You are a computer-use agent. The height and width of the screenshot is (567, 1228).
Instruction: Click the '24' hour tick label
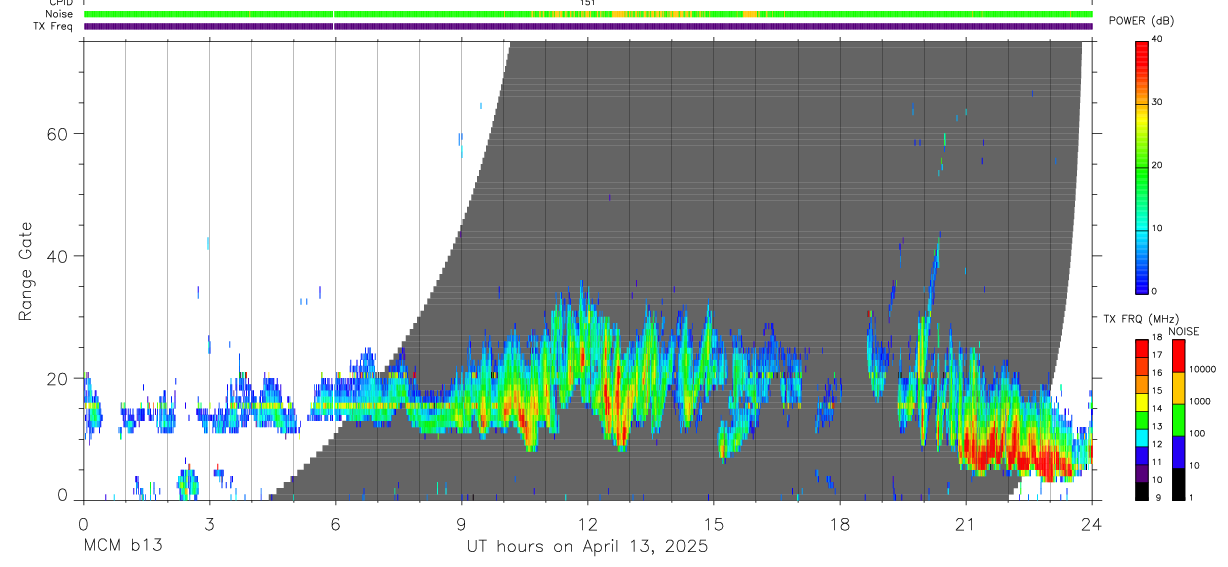click(1091, 524)
